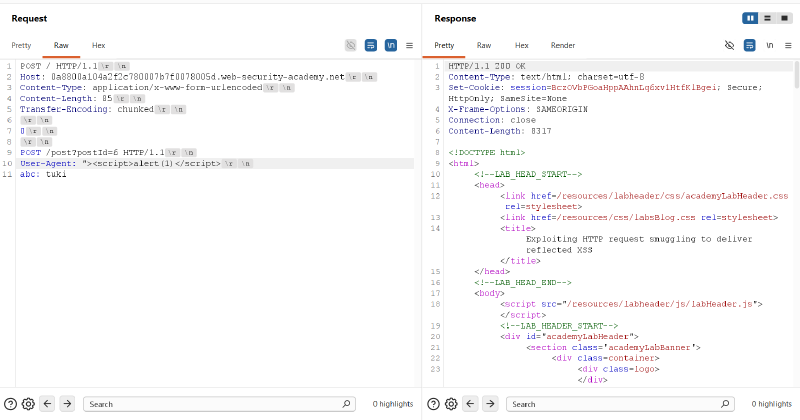The width and height of the screenshot is (800, 420).
Task: Go to next match in Request search
Action: [67, 404]
